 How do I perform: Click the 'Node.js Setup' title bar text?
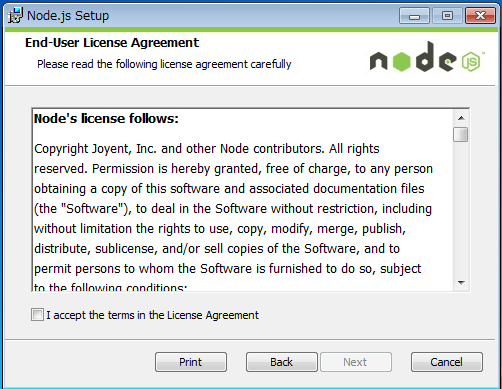(68, 16)
